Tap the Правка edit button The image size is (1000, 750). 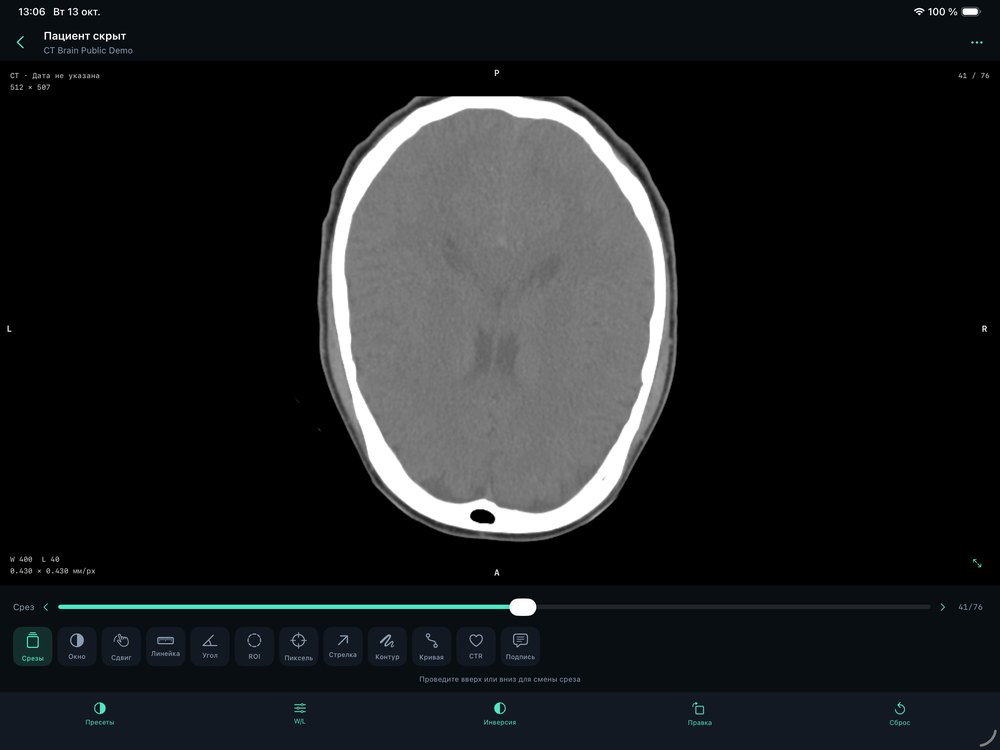point(700,714)
